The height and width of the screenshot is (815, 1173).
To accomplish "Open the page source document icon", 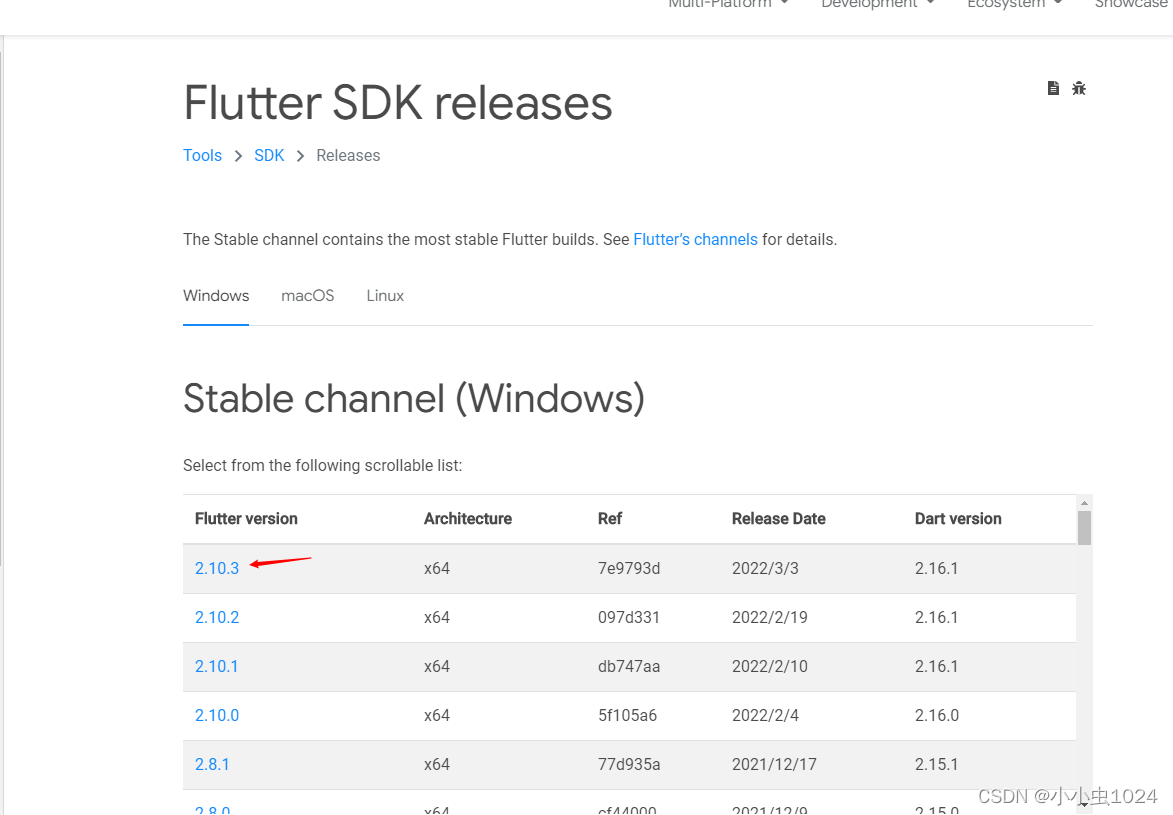I will 1053,88.
